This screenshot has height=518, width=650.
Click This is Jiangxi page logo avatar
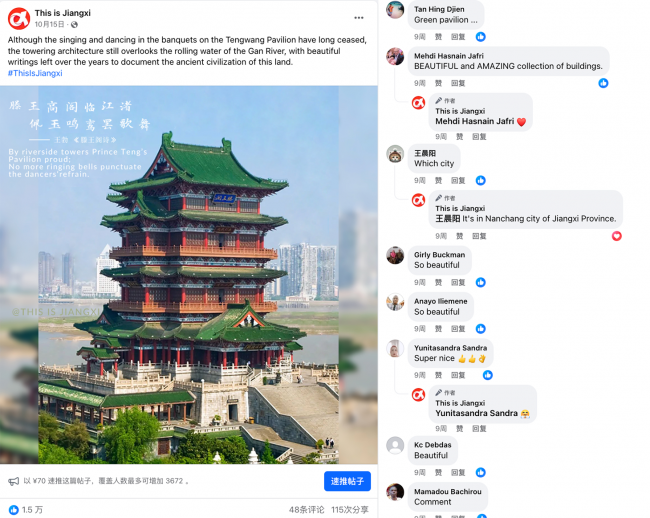(19, 19)
